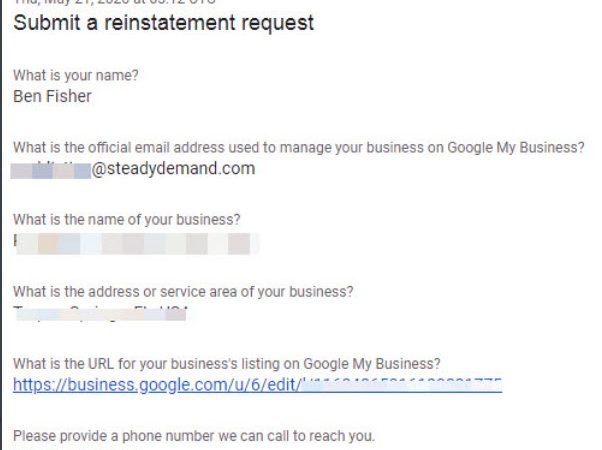Click the business listing URL question text
Image resolution: width=602 pixels, height=450 pixels.
(x=227, y=364)
